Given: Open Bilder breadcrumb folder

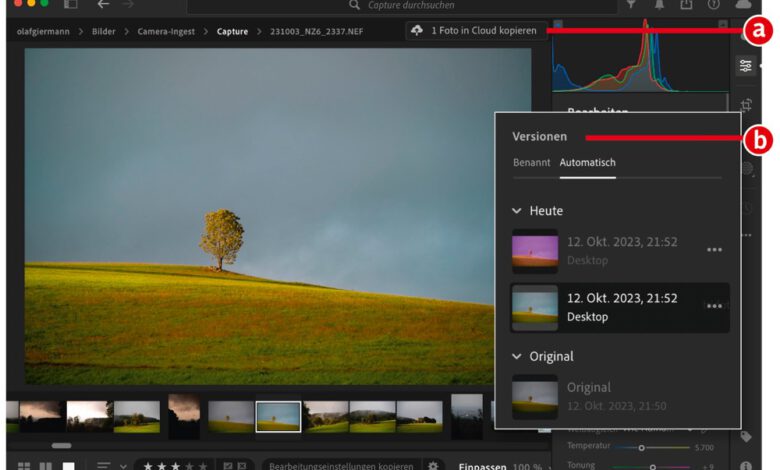Looking at the screenshot, I should click(x=103, y=31).
